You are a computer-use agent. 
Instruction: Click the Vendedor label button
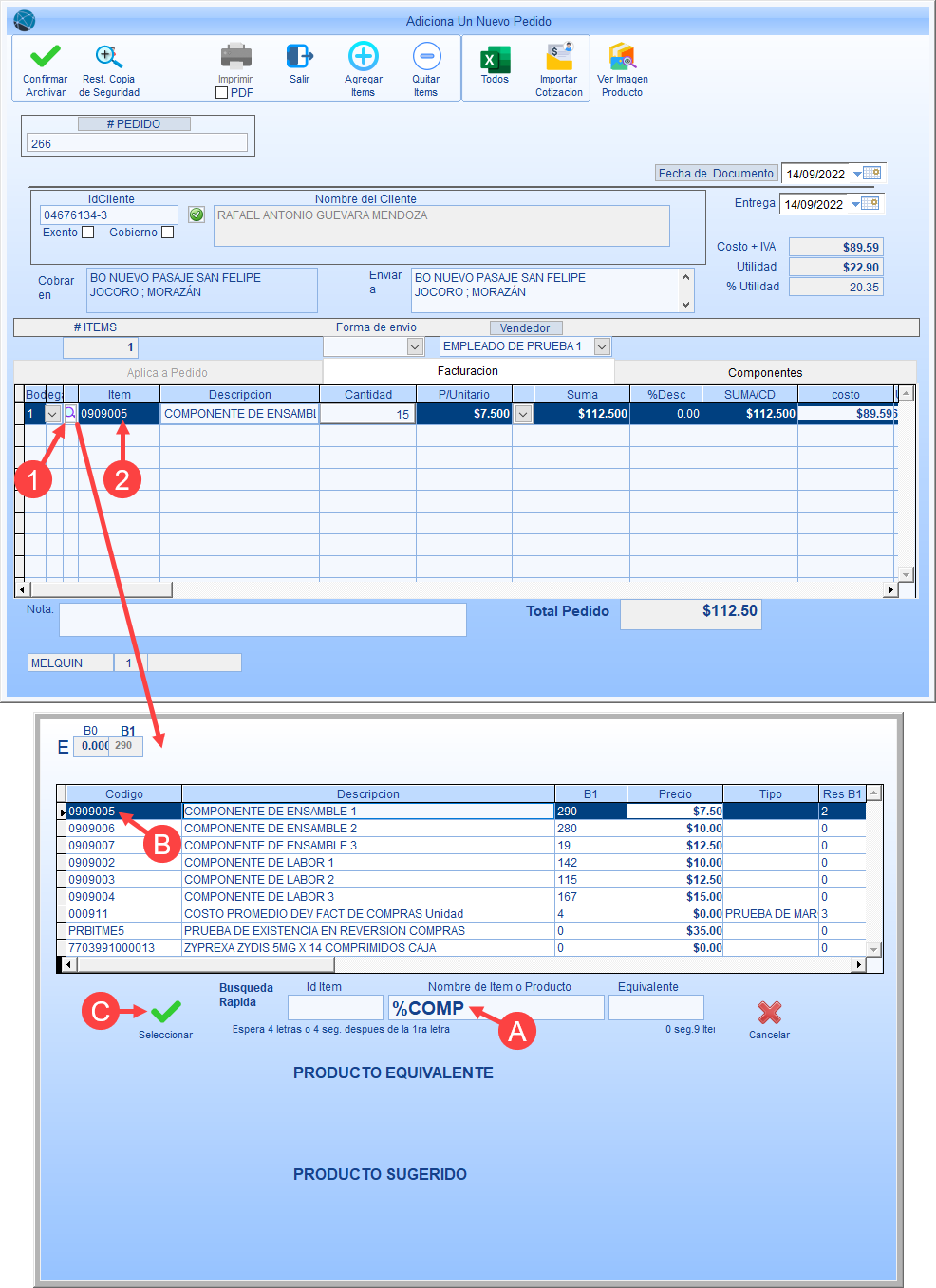pyautogui.click(x=525, y=327)
